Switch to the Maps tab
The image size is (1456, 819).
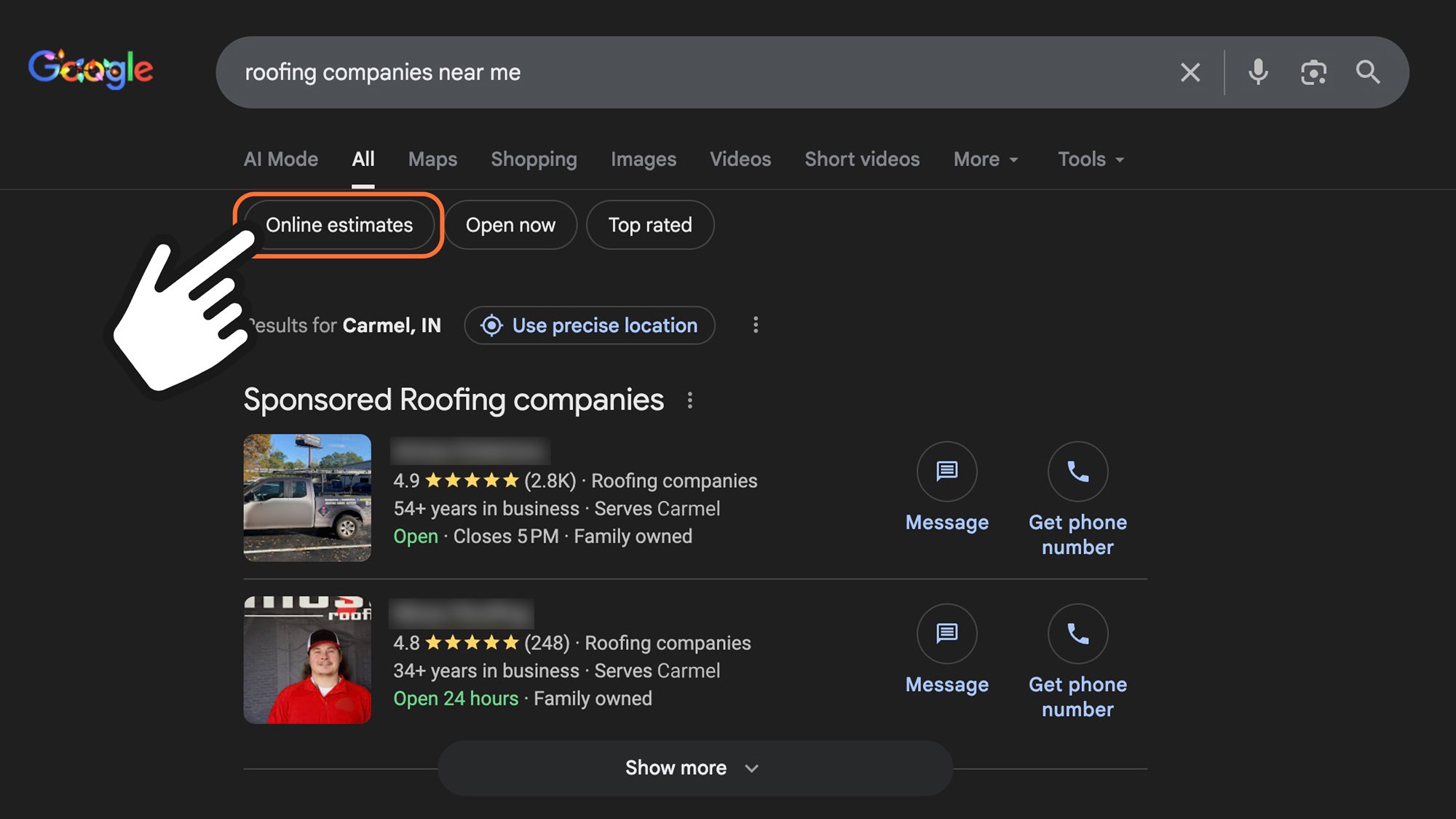432,159
